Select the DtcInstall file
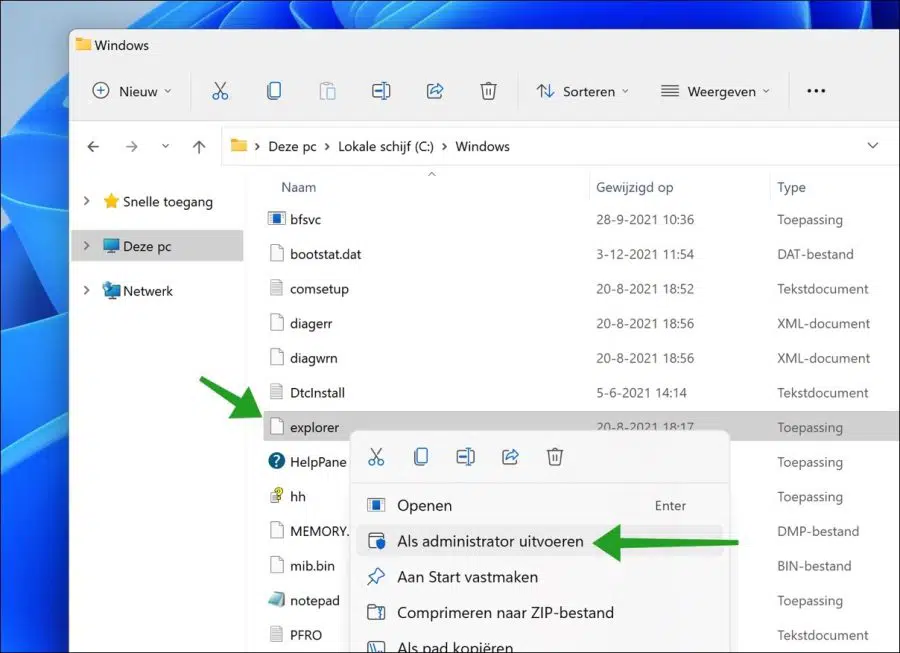This screenshot has height=653, width=900. (x=317, y=392)
